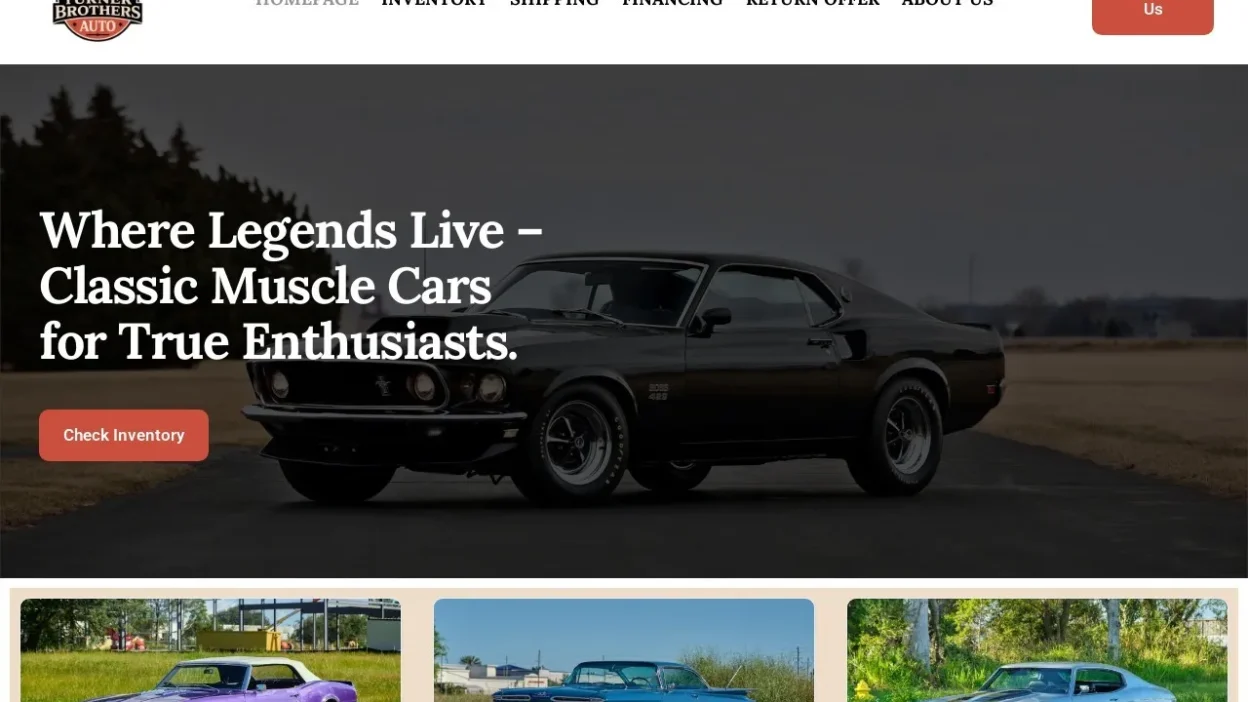Click the black Mustang's front wheel
The height and width of the screenshot is (702, 1248).
tap(577, 443)
